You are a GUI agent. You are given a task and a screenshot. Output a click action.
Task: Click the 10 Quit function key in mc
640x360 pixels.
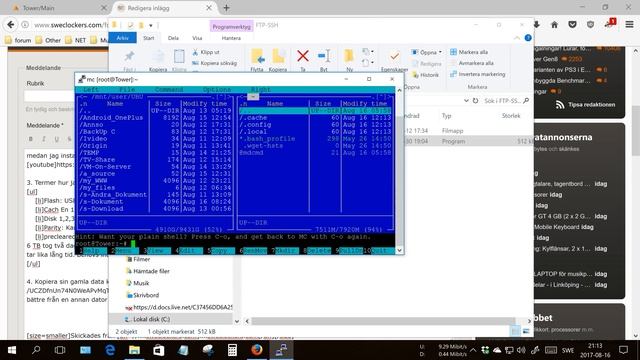pyautogui.click(x=379, y=251)
